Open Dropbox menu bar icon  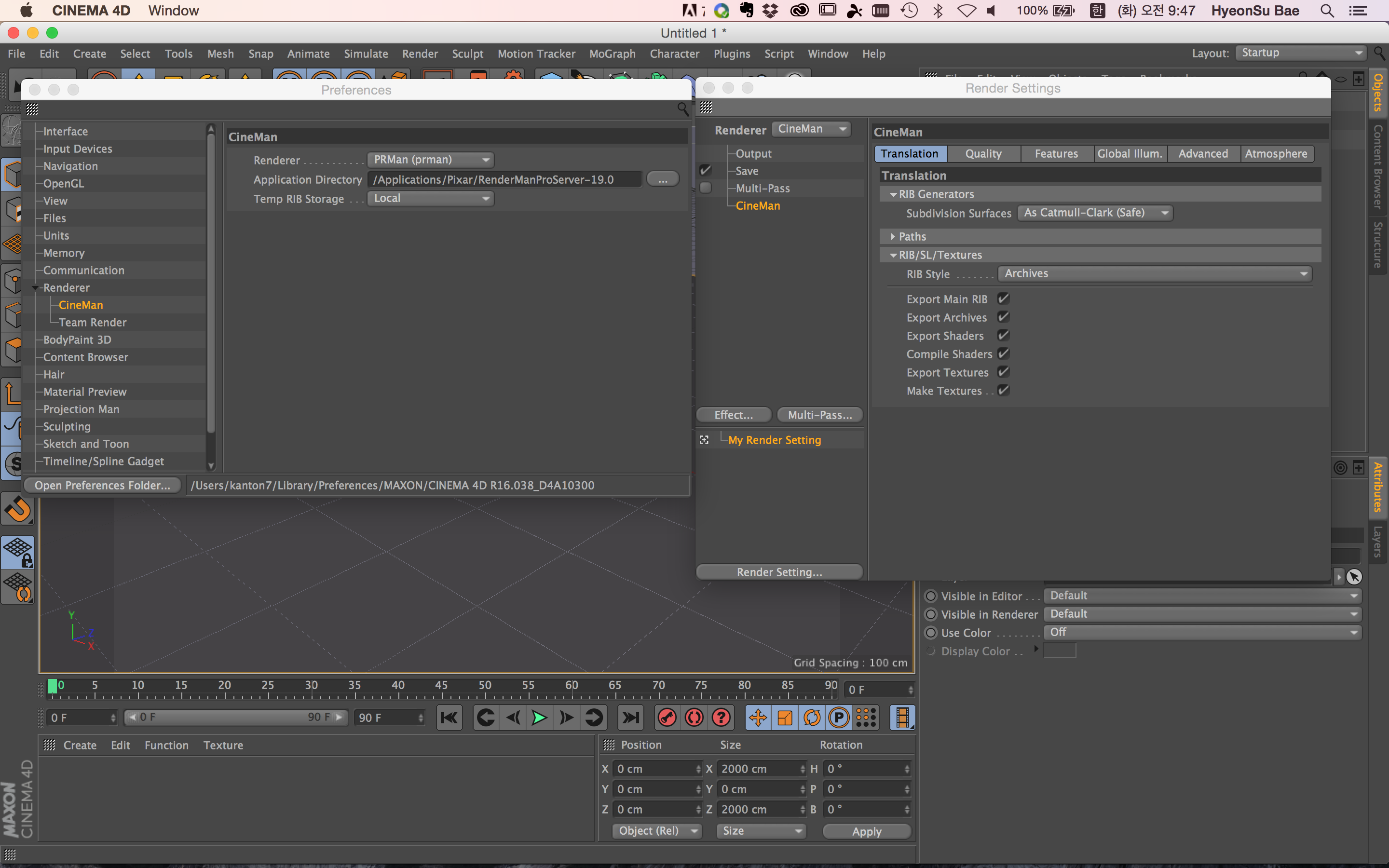tap(771, 11)
